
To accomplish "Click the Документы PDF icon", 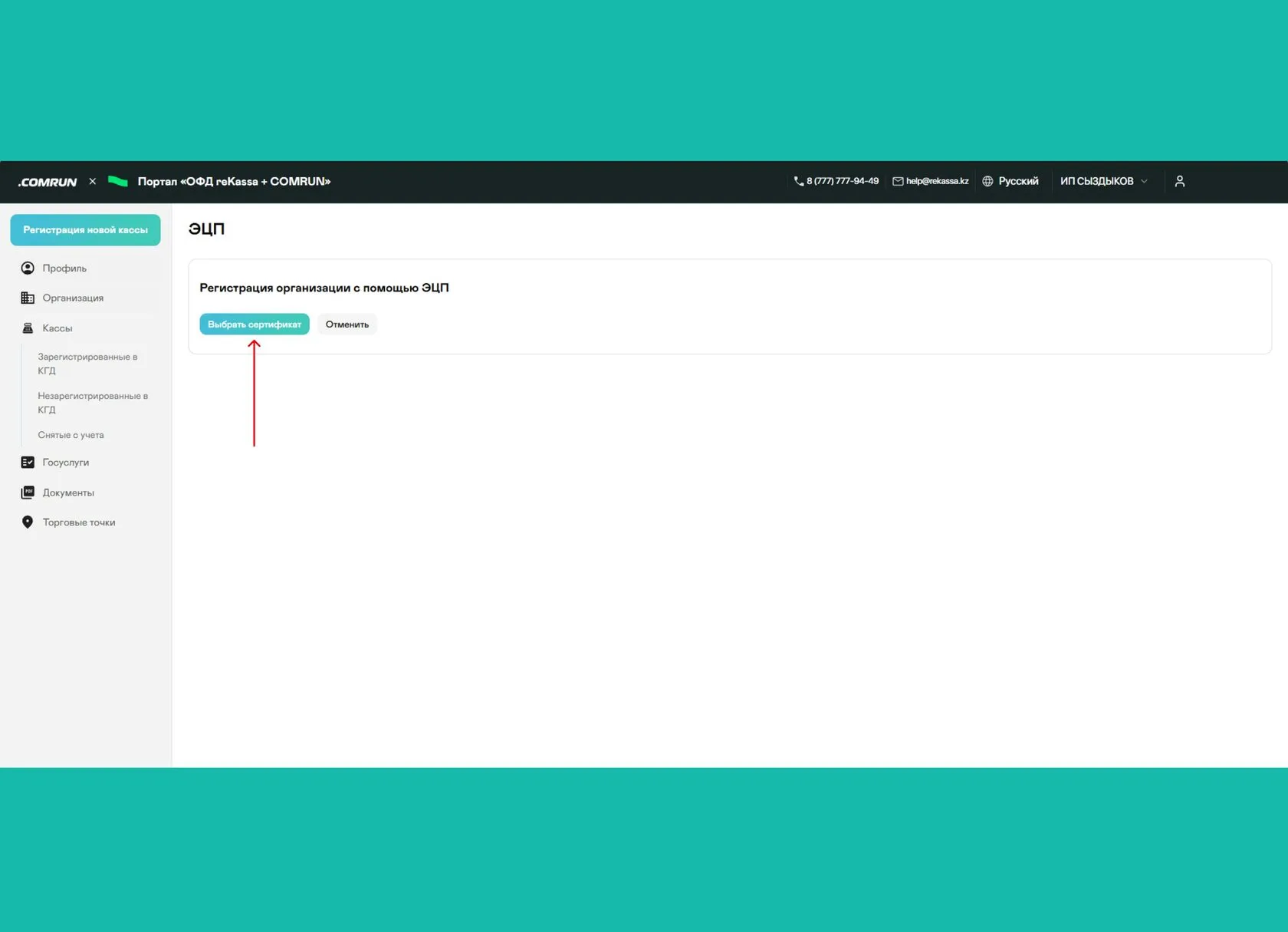I will [x=28, y=492].
